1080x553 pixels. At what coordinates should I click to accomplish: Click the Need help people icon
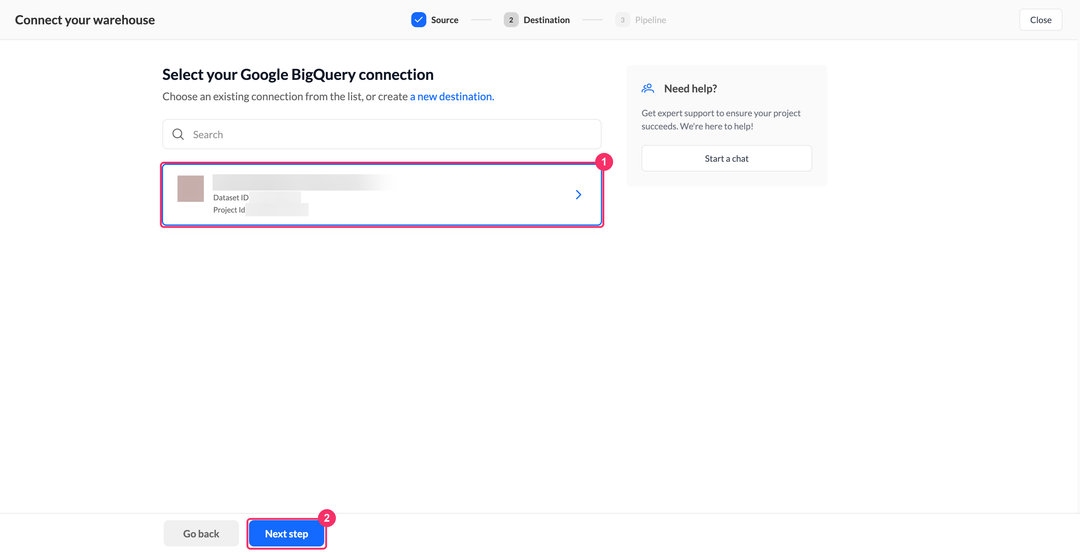click(x=647, y=88)
